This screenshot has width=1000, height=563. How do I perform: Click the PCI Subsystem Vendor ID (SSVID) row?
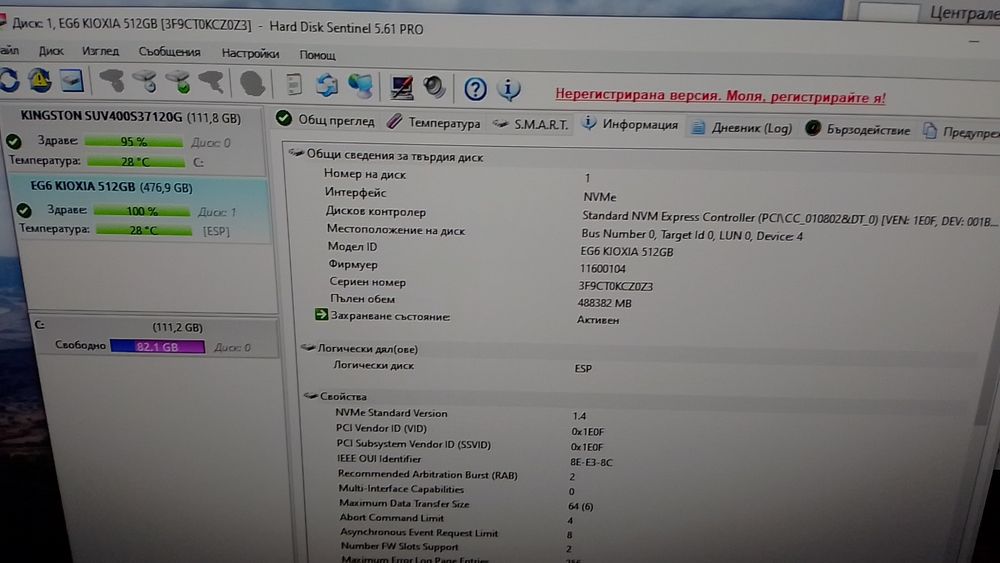(x=644, y=446)
